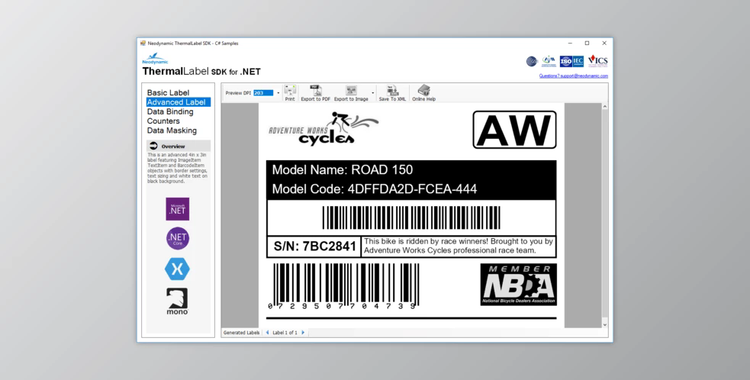
Task: Go to the previous generated label arrow
Action: pos(267,332)
